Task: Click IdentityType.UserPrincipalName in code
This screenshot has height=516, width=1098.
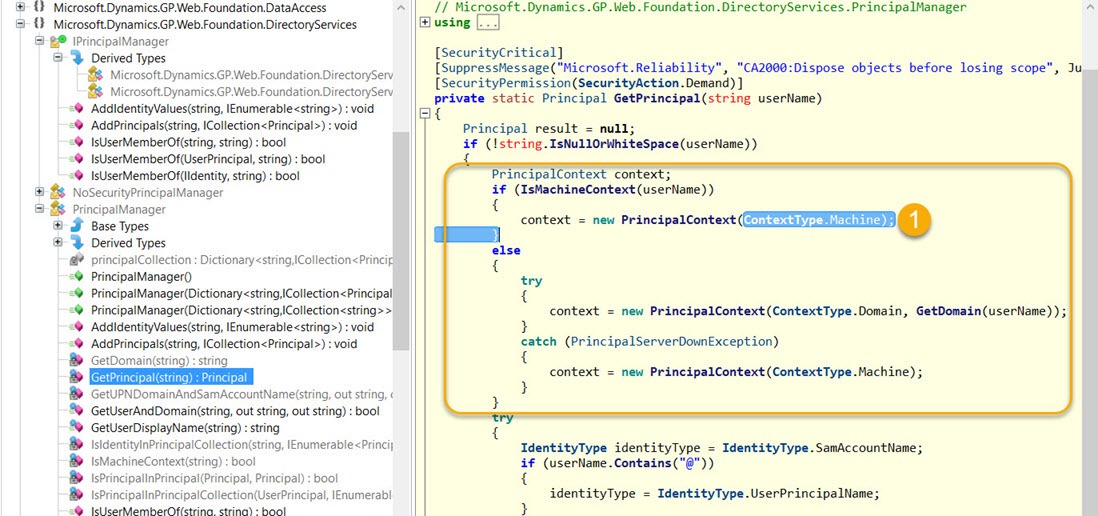Action: click(767, 494)
